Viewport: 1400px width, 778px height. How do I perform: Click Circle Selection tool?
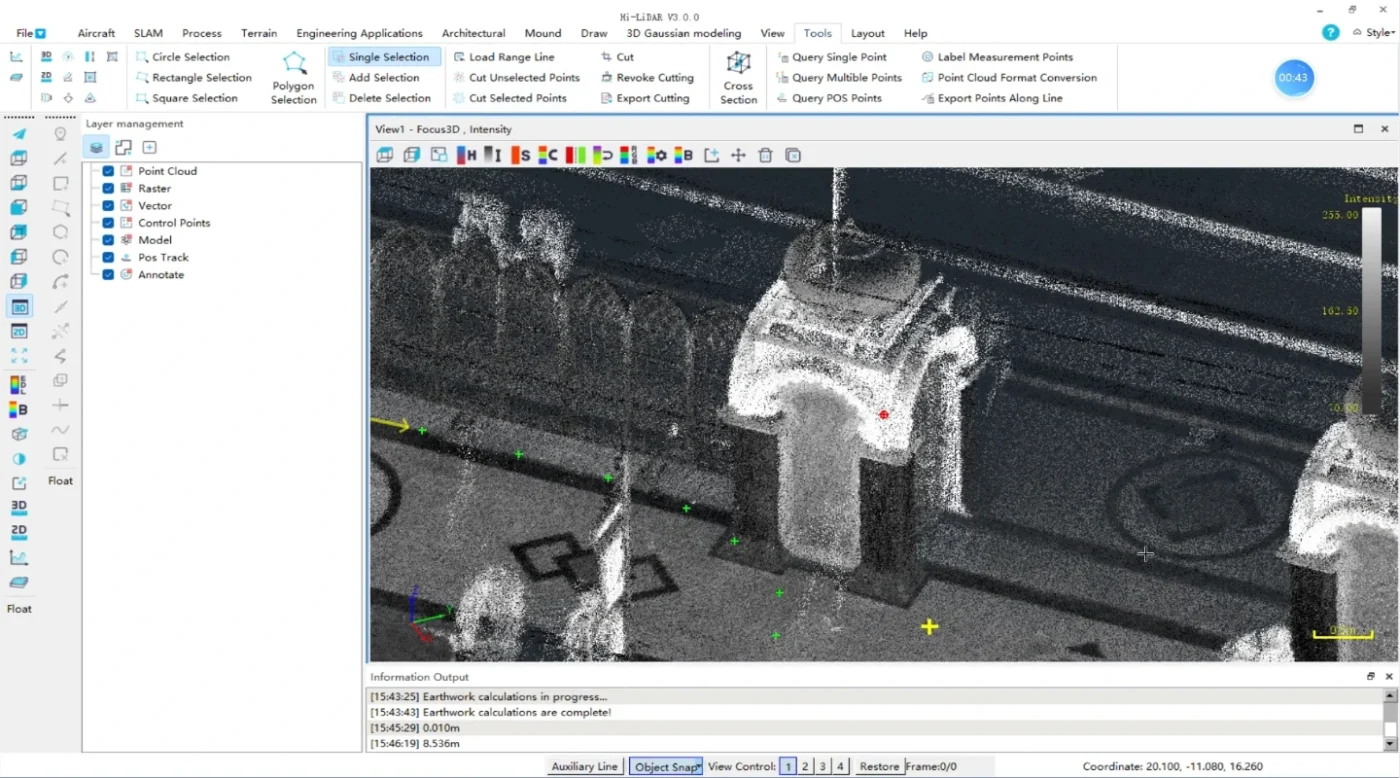tap(182, 57)
